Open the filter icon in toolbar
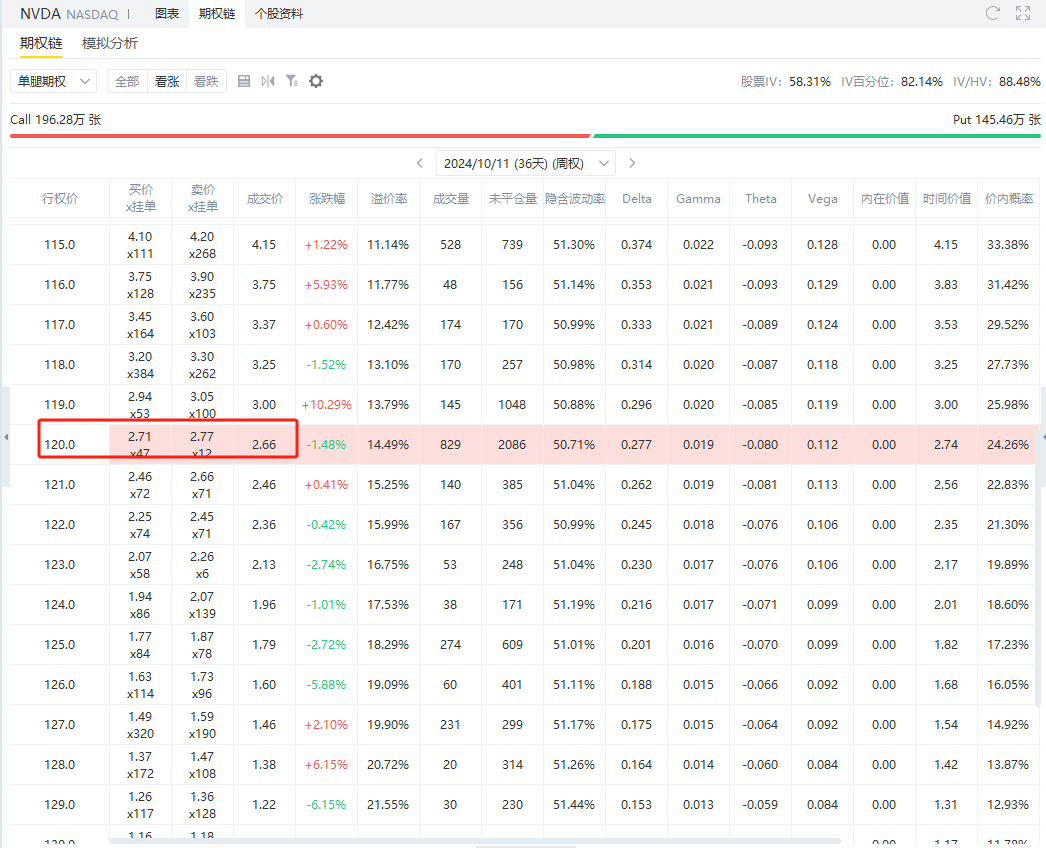 (x=292, y=81)
